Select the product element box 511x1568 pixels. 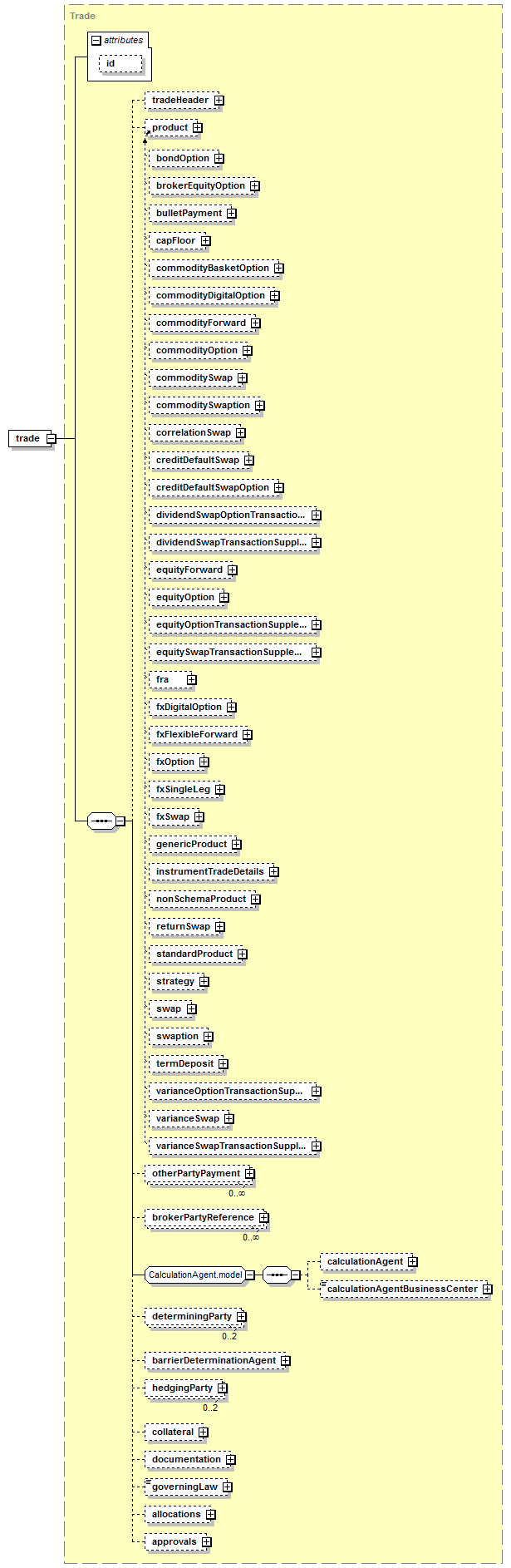click(x=170, y=127)
